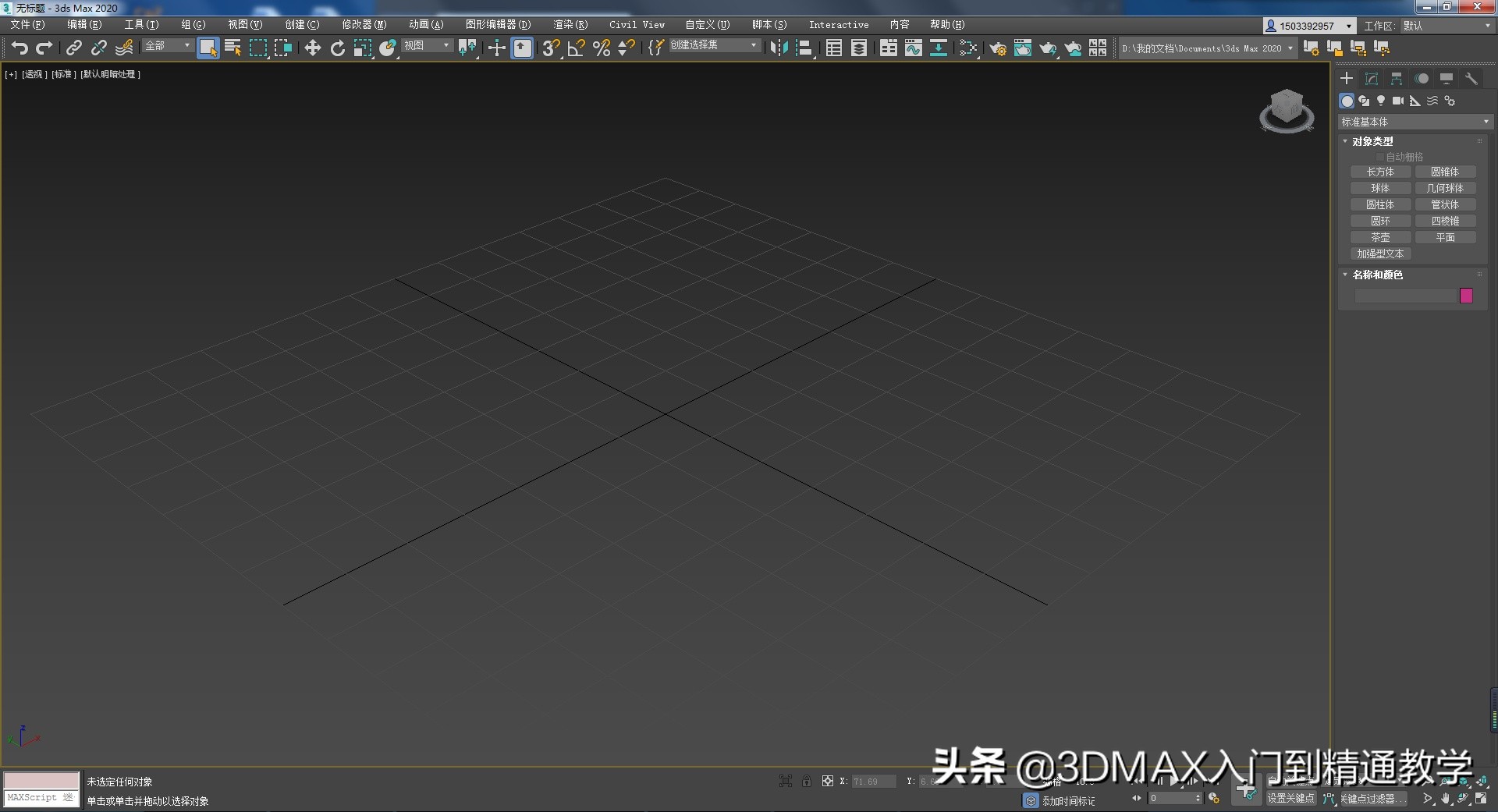This screenshot has height=812, width=1498.
Task: Toggle the Snap toggle (3) icon
Action: point(552,48)
